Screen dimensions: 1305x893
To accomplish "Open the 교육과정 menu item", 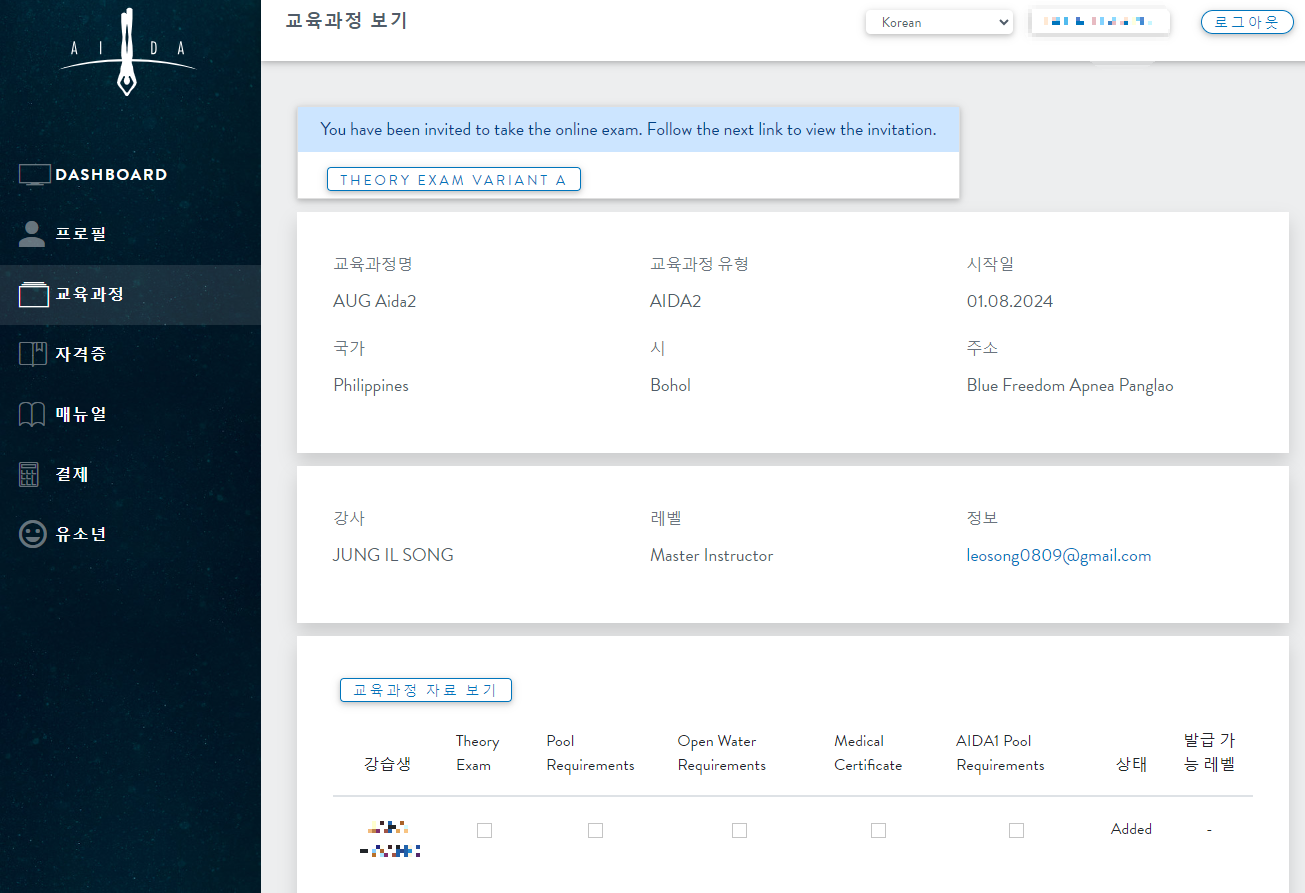I will tap(130, 294).
